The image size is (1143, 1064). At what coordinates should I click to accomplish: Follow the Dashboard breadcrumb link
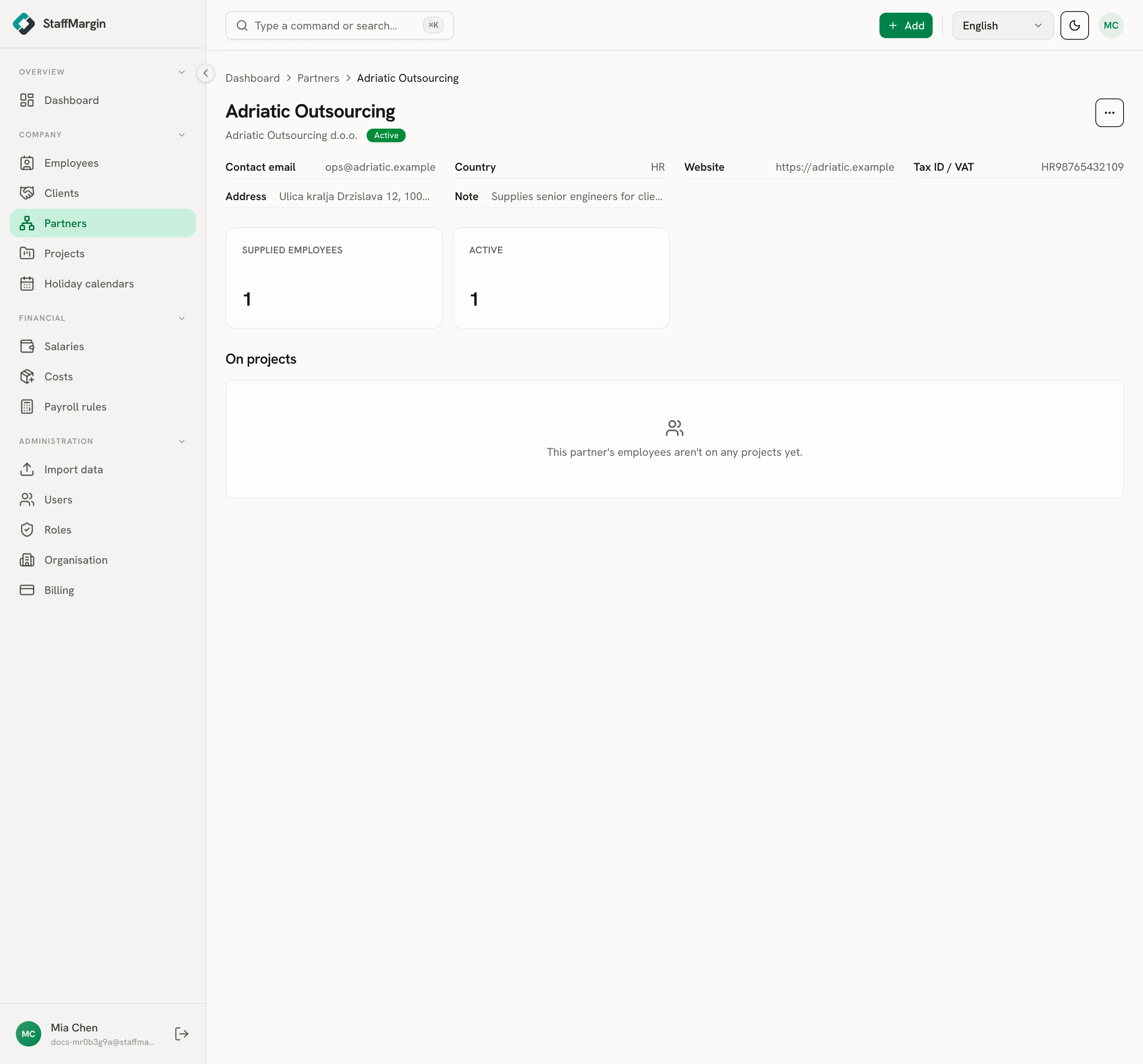[252, 78]
